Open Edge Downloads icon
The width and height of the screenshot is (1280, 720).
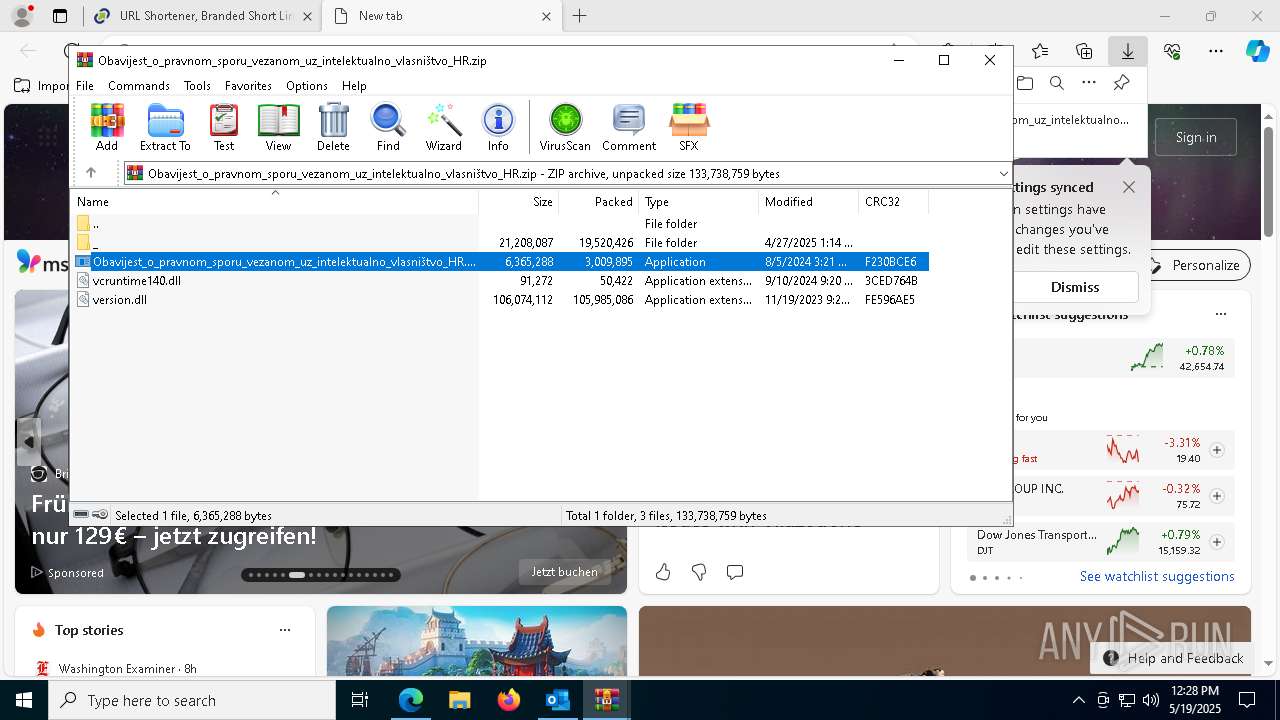(1127, 51)
